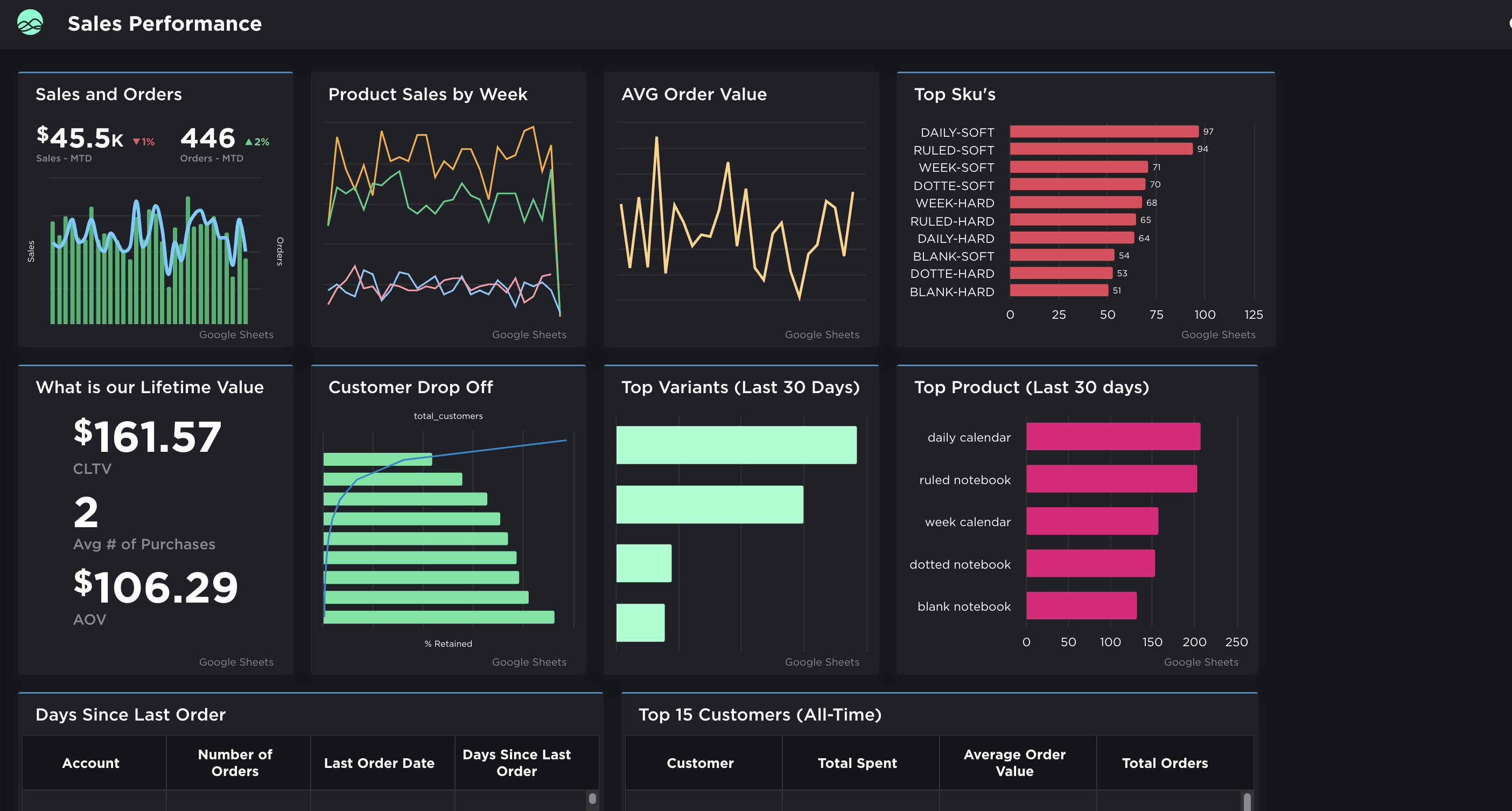Open the Google Sheets source under Customer Drop Off

(529, 661)
